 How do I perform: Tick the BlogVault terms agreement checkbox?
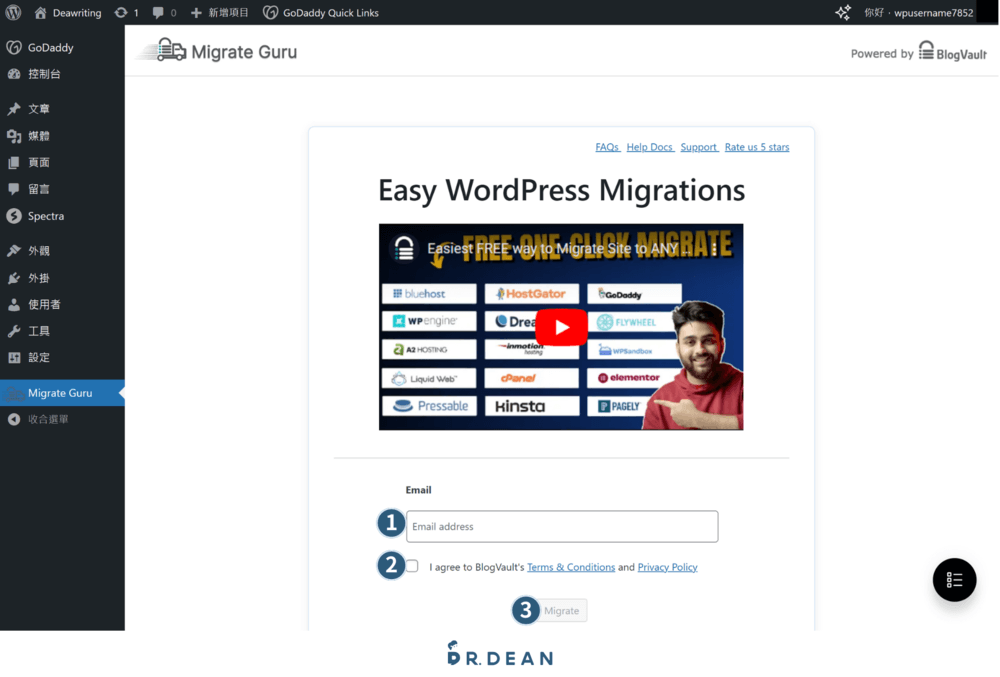(412, 566)
